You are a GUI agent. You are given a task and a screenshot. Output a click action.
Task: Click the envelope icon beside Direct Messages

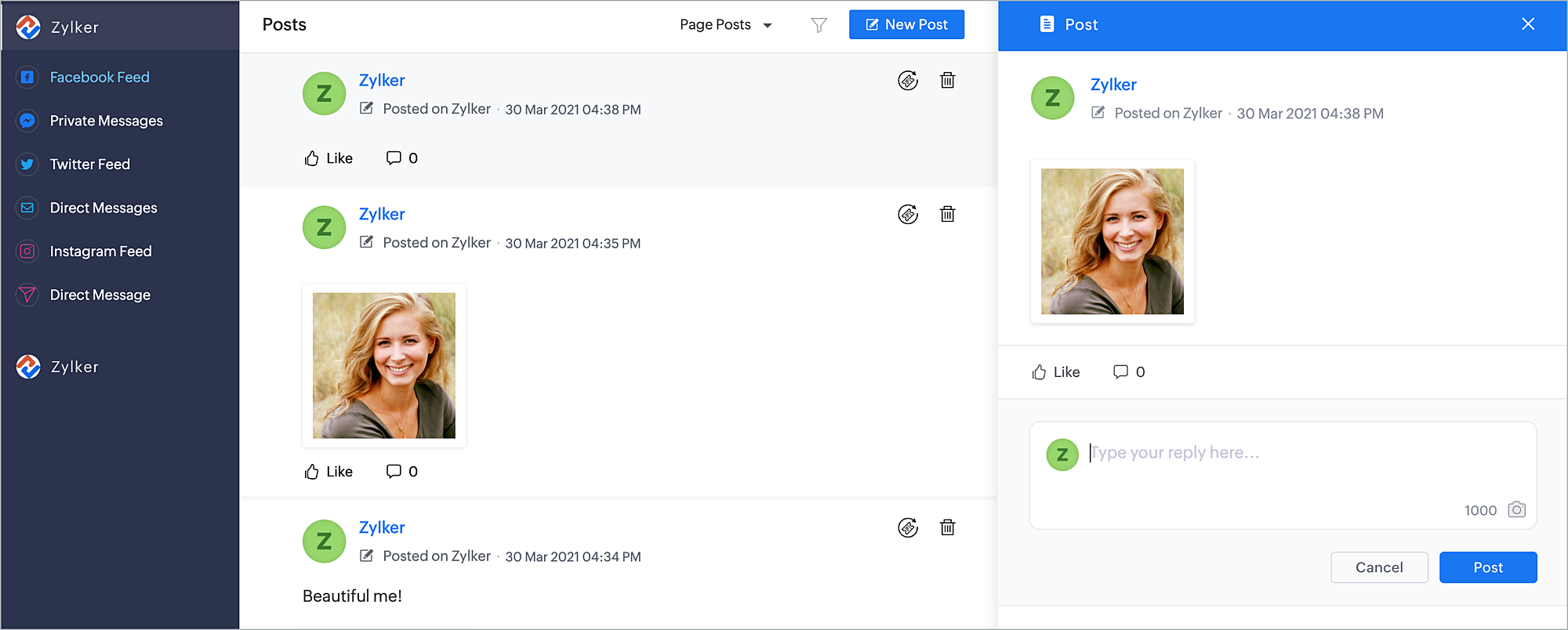point(27,208)
